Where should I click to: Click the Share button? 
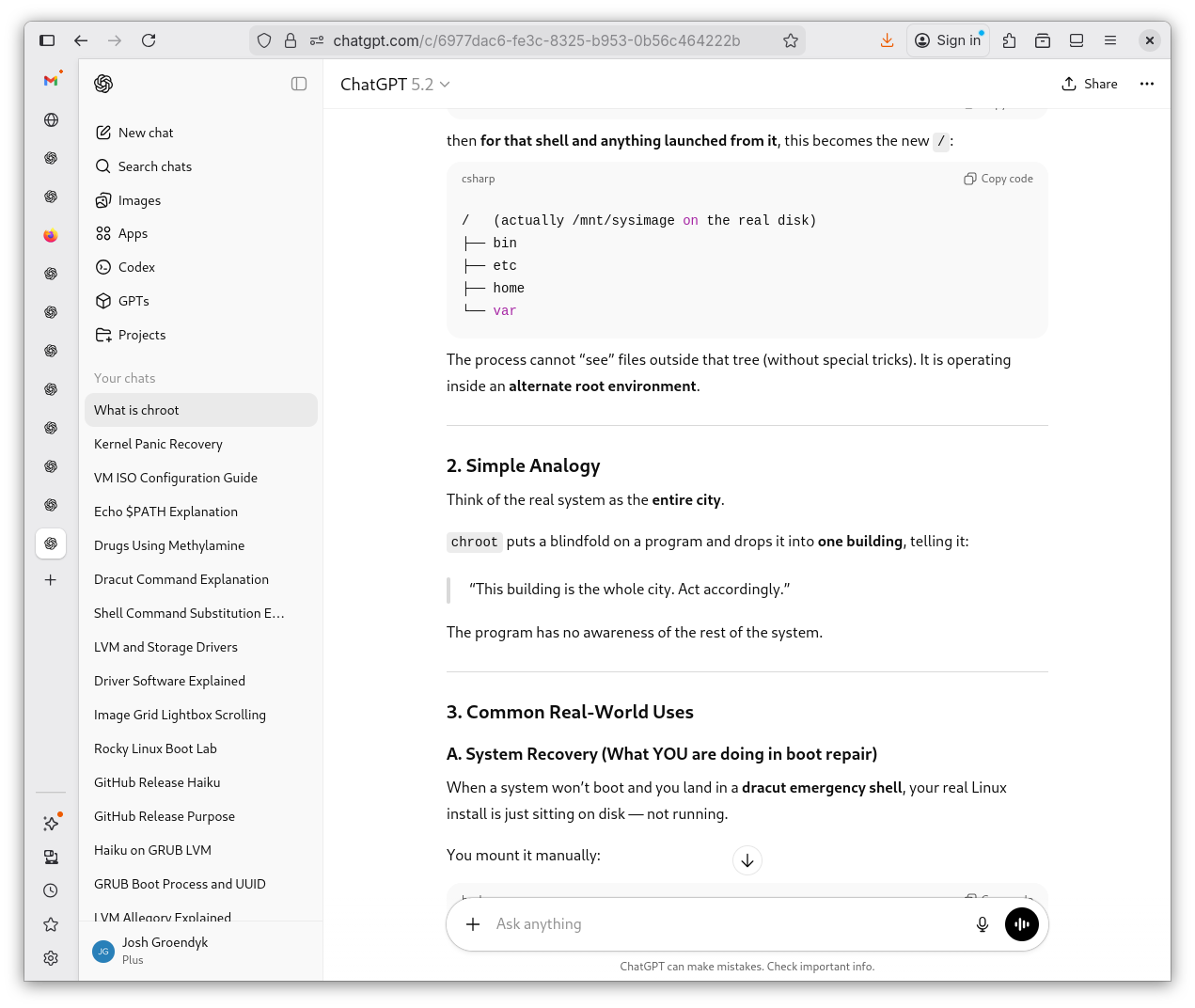pos(1090,84)
